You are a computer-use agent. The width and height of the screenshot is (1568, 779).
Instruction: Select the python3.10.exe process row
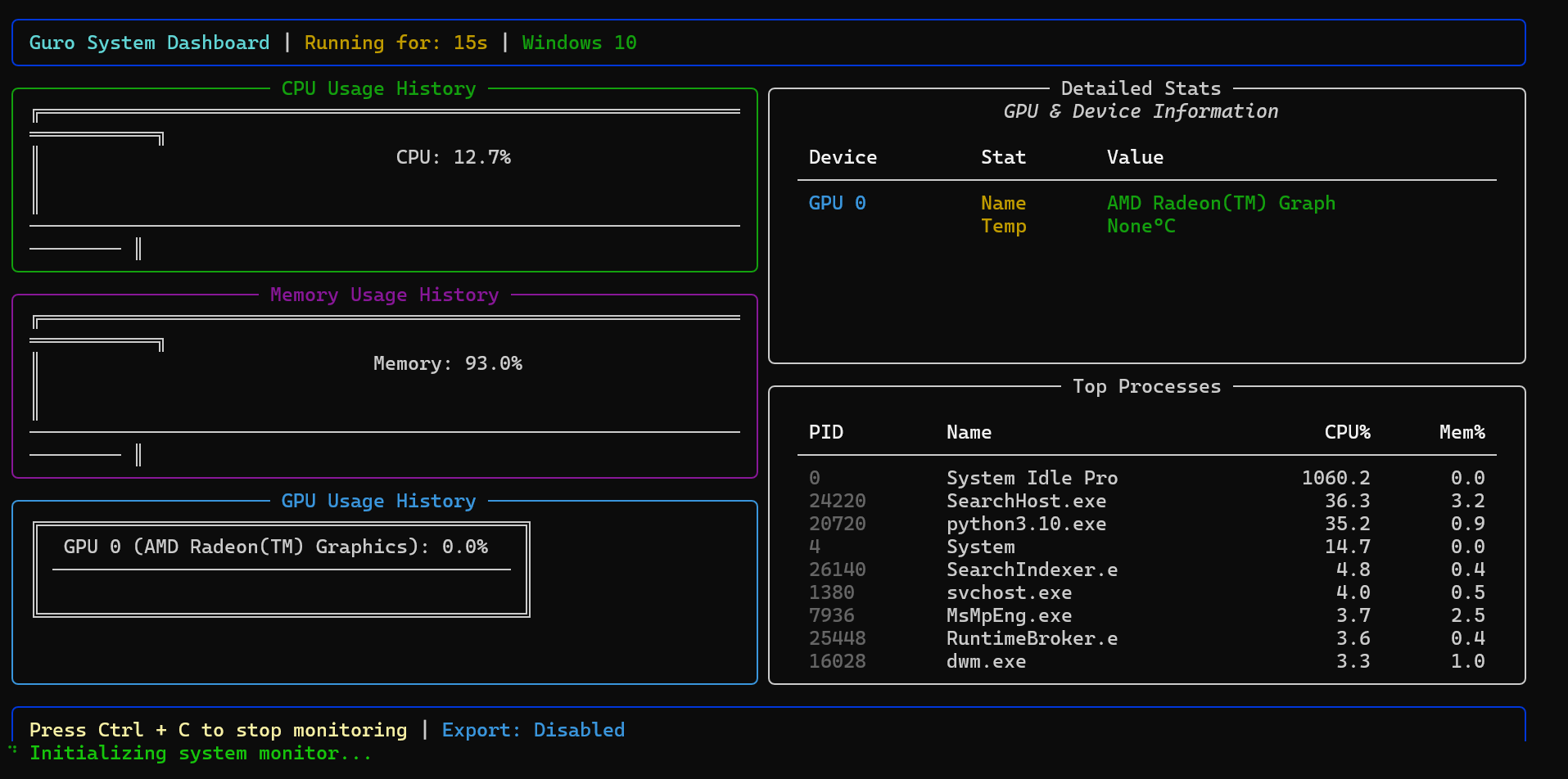[1026, 523]
